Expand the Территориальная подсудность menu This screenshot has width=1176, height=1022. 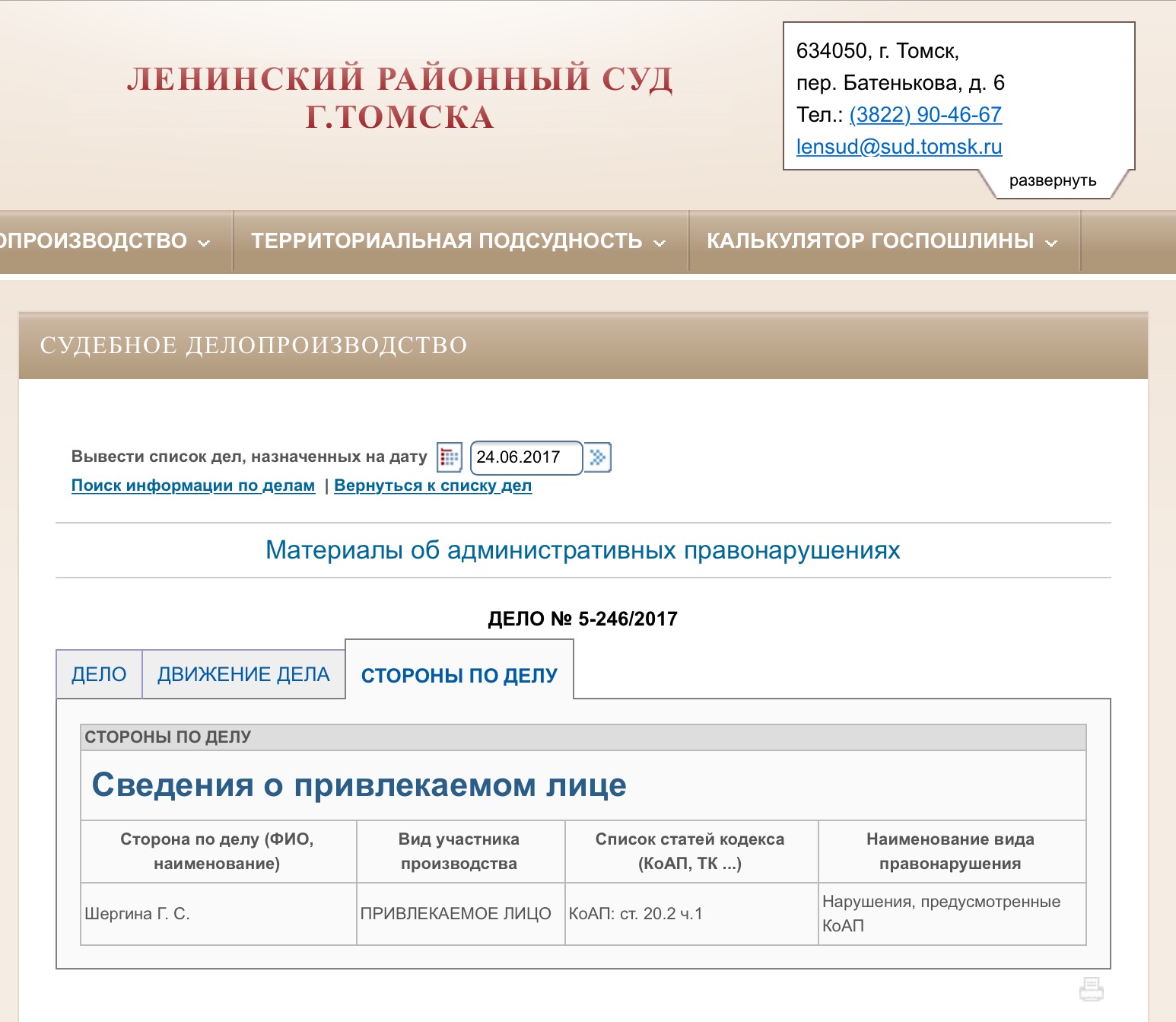click(459, 241)
